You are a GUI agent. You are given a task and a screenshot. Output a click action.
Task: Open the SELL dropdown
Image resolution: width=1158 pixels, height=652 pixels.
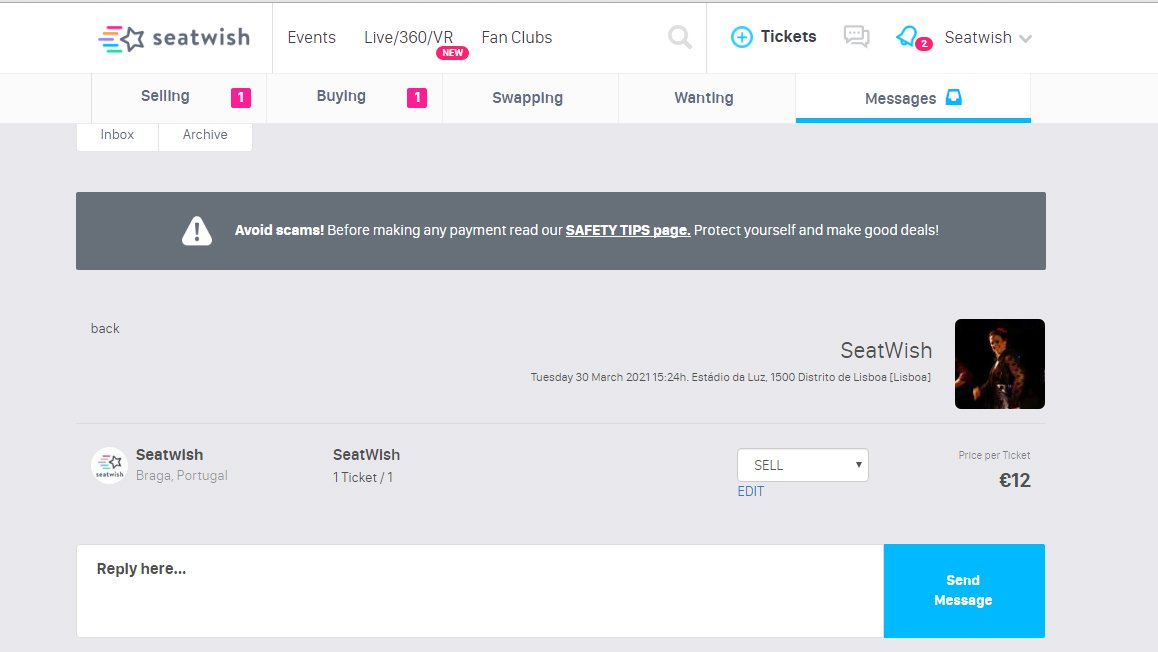(x=803, y=465)
